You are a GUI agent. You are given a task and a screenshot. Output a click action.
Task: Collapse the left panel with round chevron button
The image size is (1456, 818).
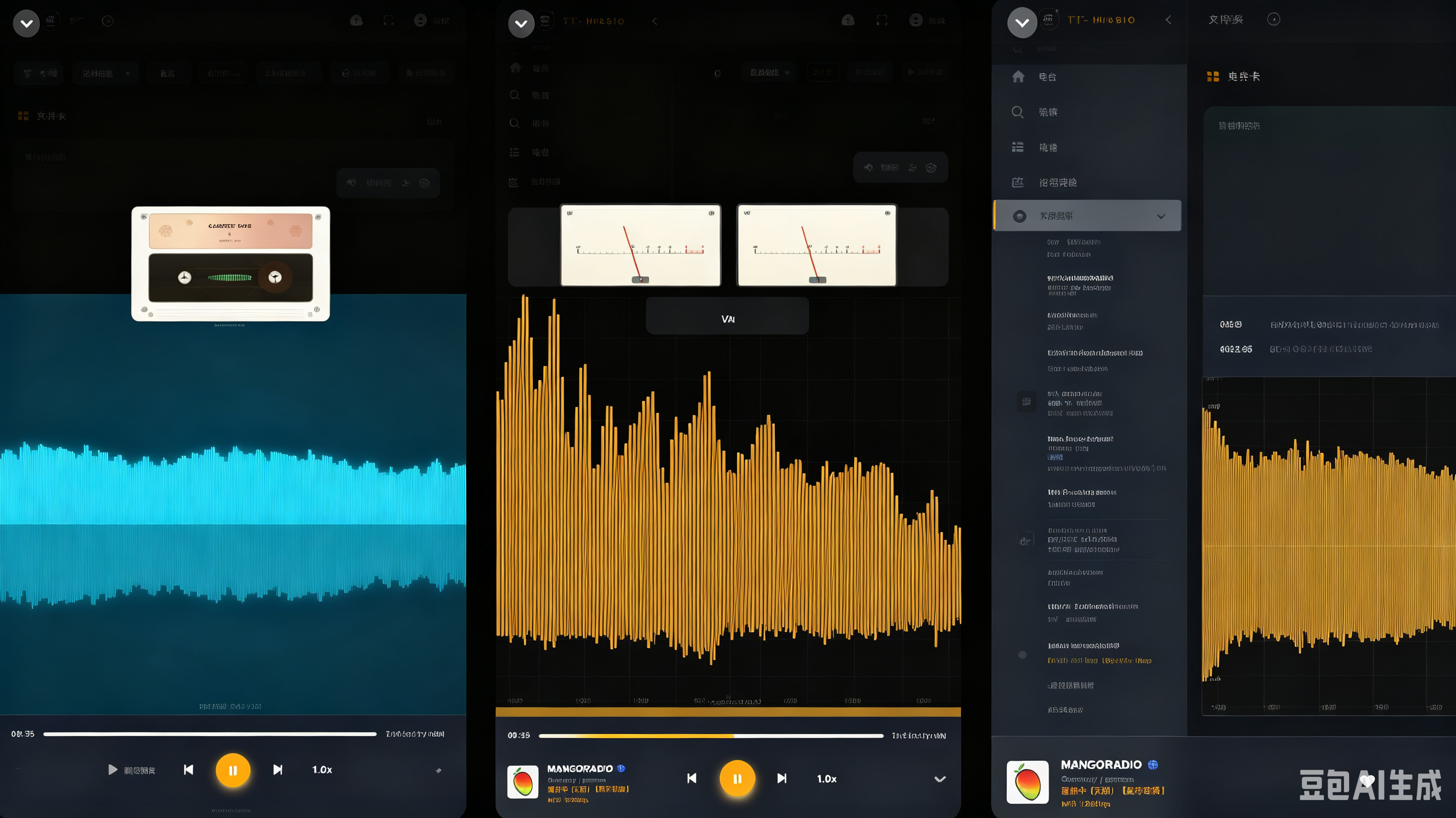coord(26,24)
